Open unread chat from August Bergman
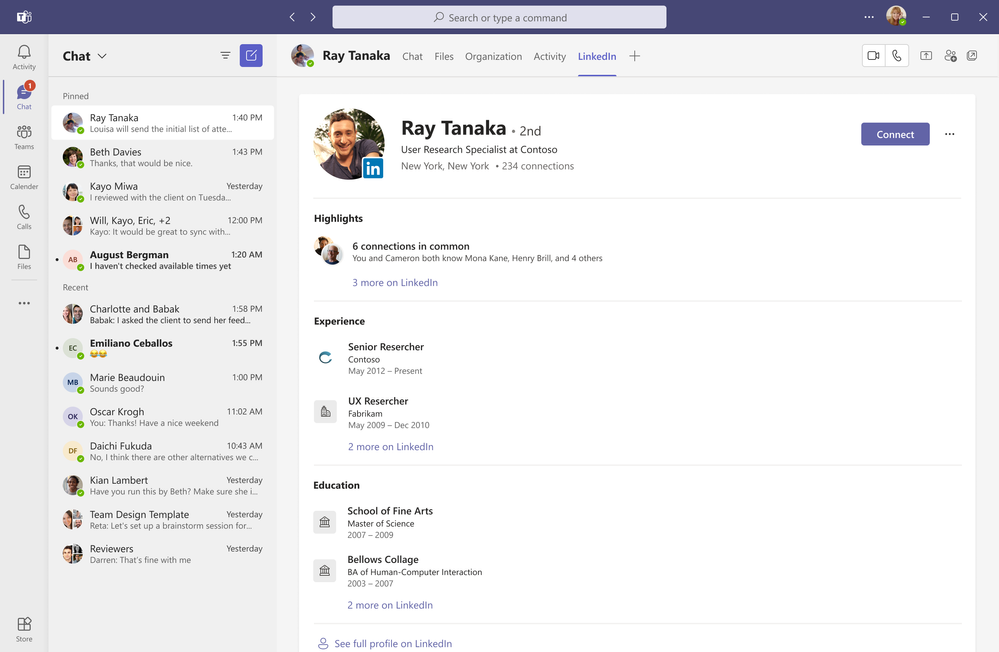999x652 pixels. (162, 259)
